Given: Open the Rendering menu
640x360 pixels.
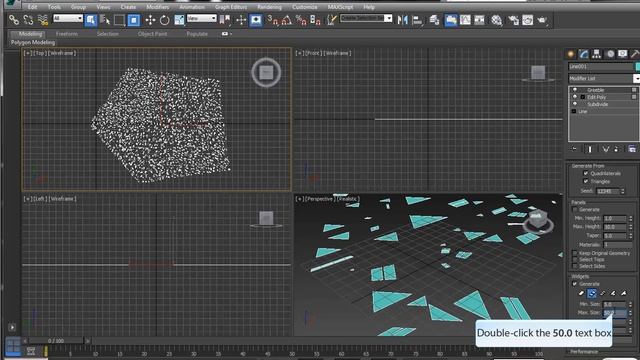Looking at the screenshot, I should point(269,7).
